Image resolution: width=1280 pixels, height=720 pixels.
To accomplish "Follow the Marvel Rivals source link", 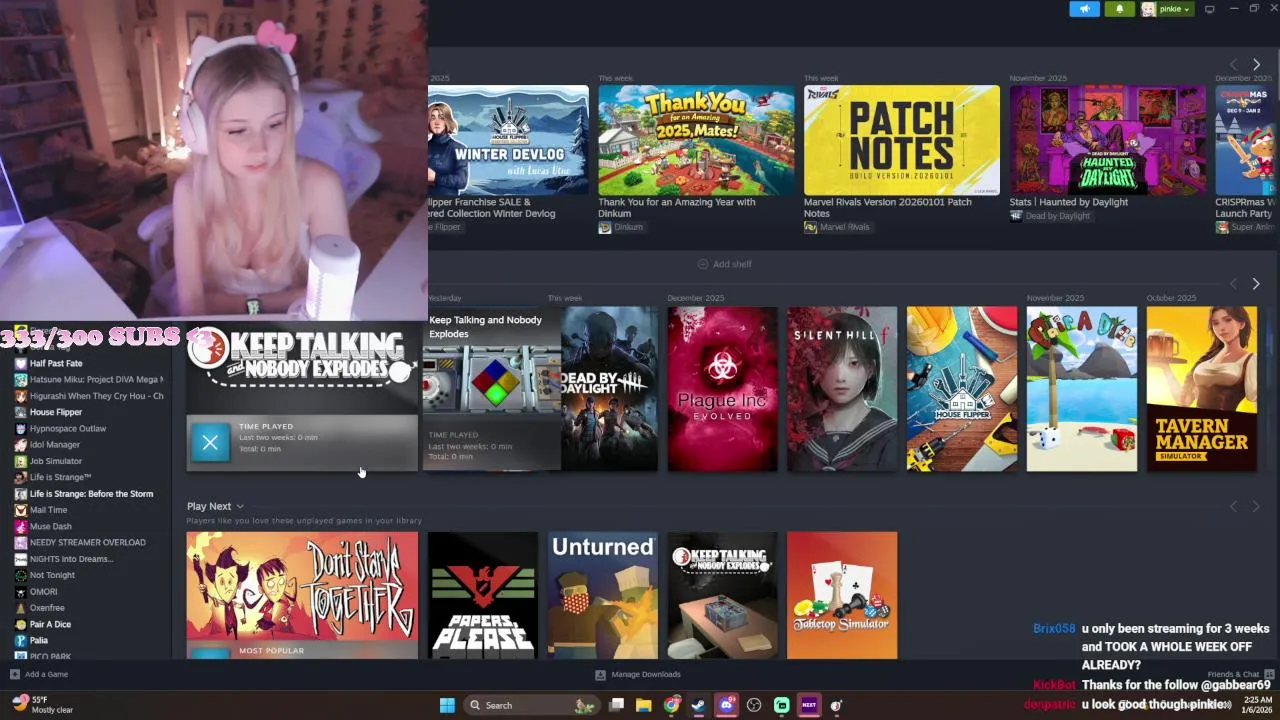I will (837, 227).
